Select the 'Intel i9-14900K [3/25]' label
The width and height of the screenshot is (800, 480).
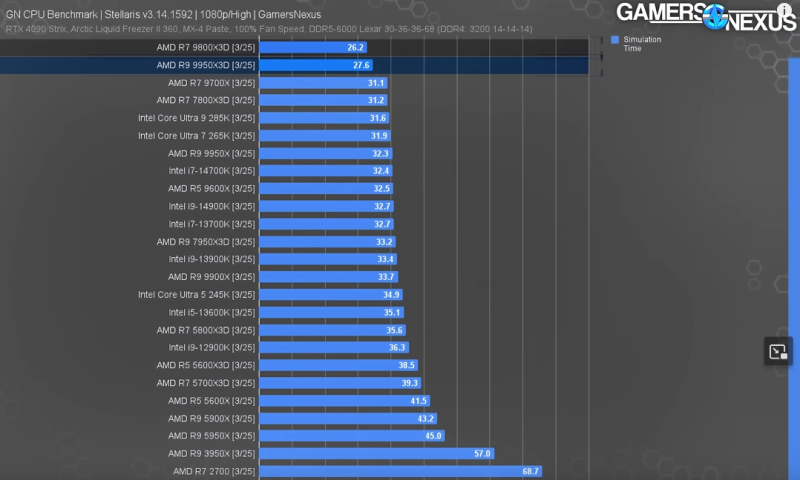click(x=212, y=207)
